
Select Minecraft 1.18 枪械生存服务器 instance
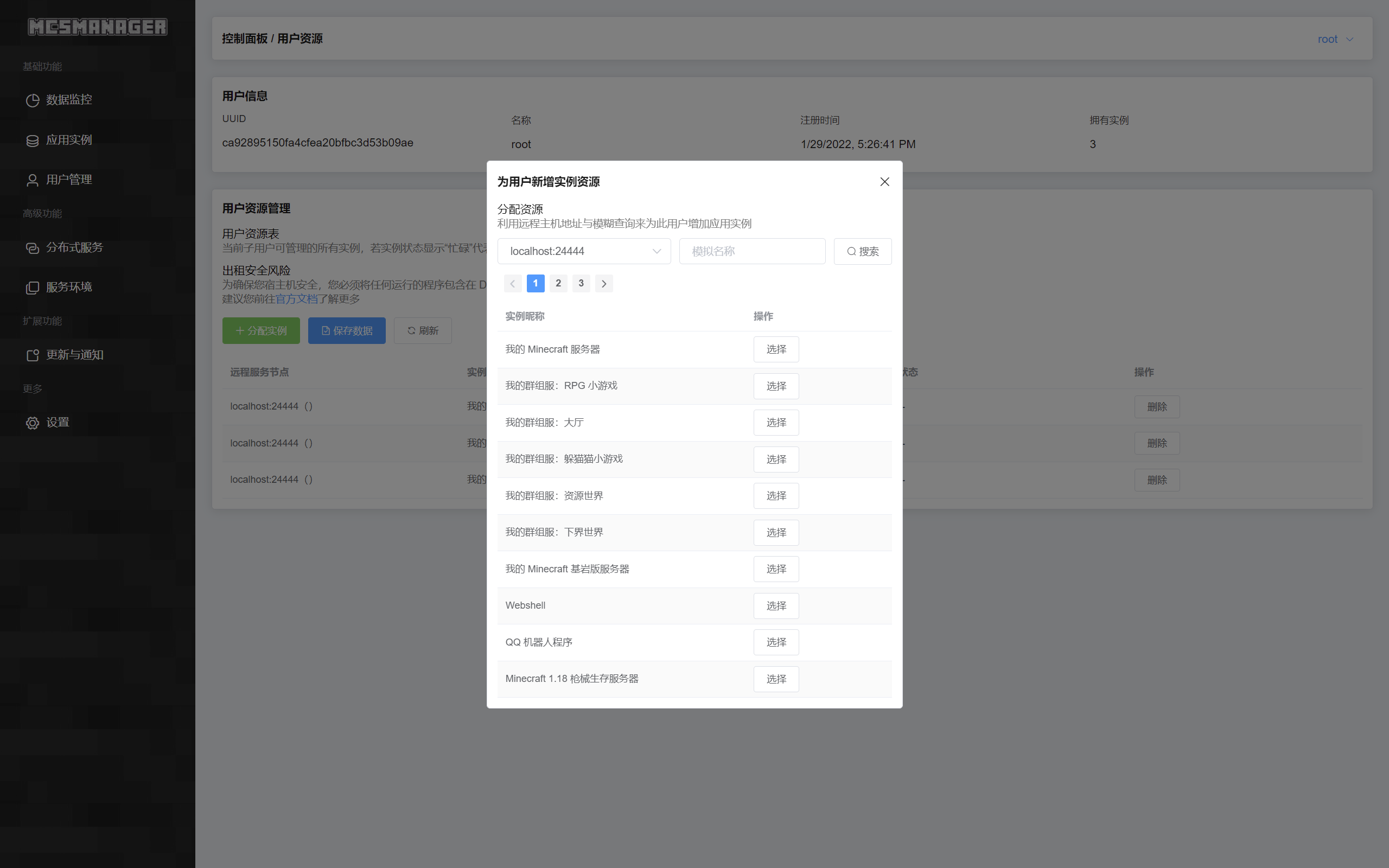(x=775, y=679)
